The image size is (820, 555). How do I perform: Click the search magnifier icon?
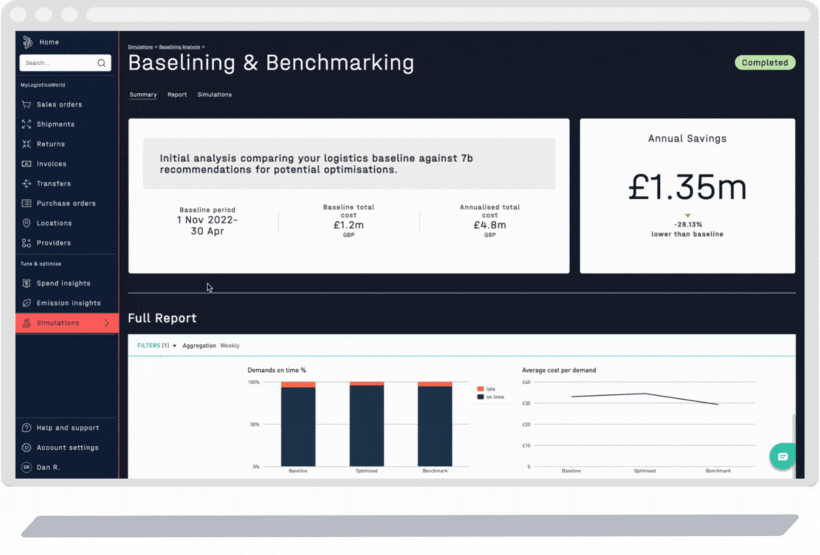click(101, 63)
